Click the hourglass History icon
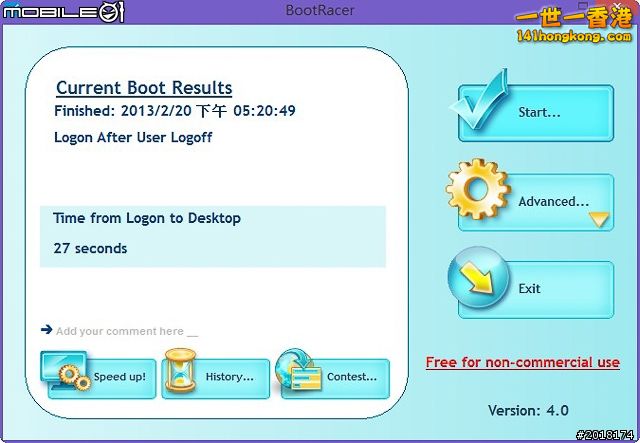The image size is (640, 443). pyautogui.click(x=180, y=370)
